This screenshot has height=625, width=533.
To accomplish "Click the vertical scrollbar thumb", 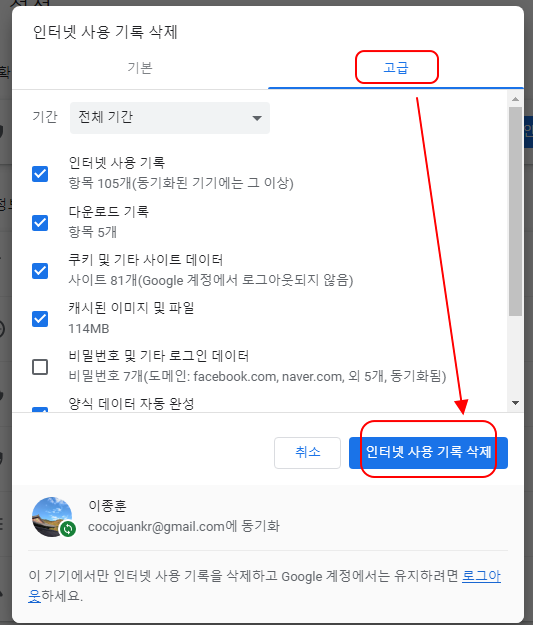I will (515, 211).
